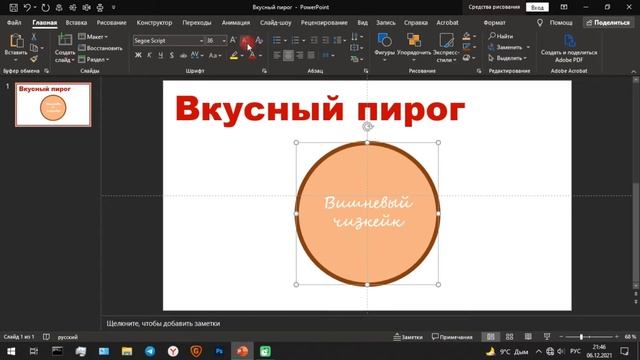Open numbered list dropdown arrow
Screen dimensions: 640x360
tap(303, 40)
